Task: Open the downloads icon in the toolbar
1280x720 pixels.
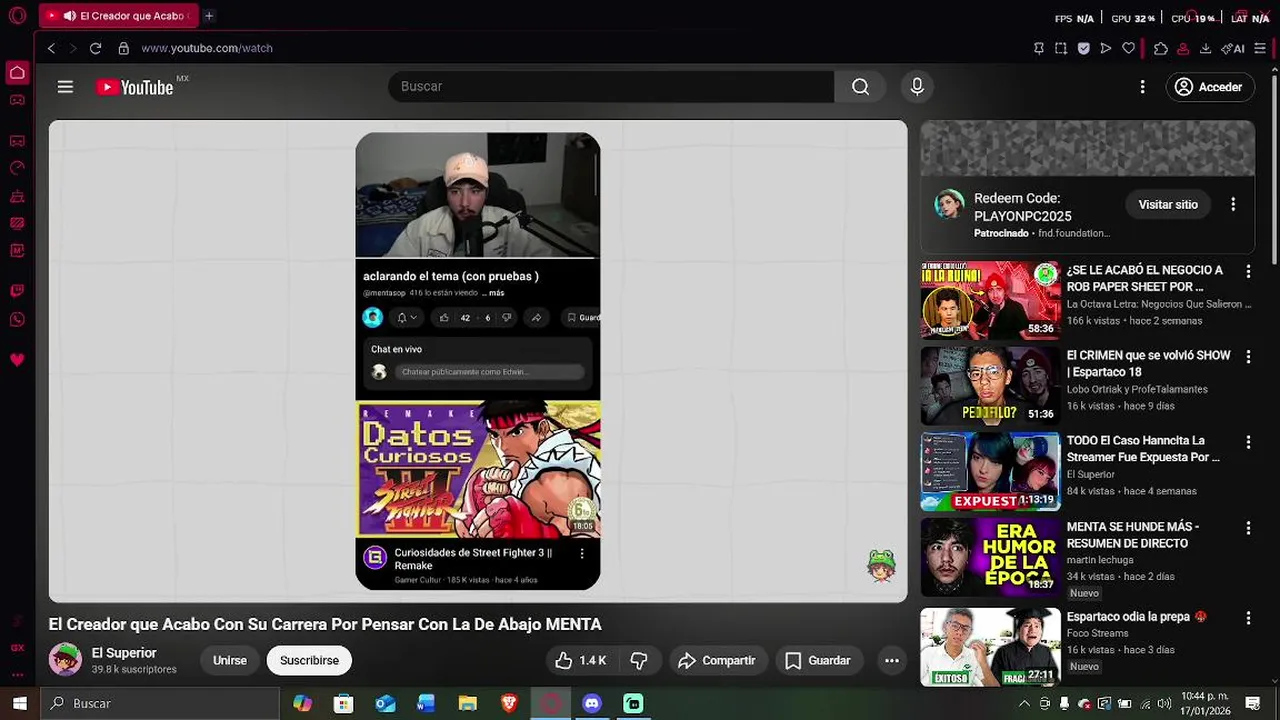Action: pyautogui.click(x=1205, y=48)
